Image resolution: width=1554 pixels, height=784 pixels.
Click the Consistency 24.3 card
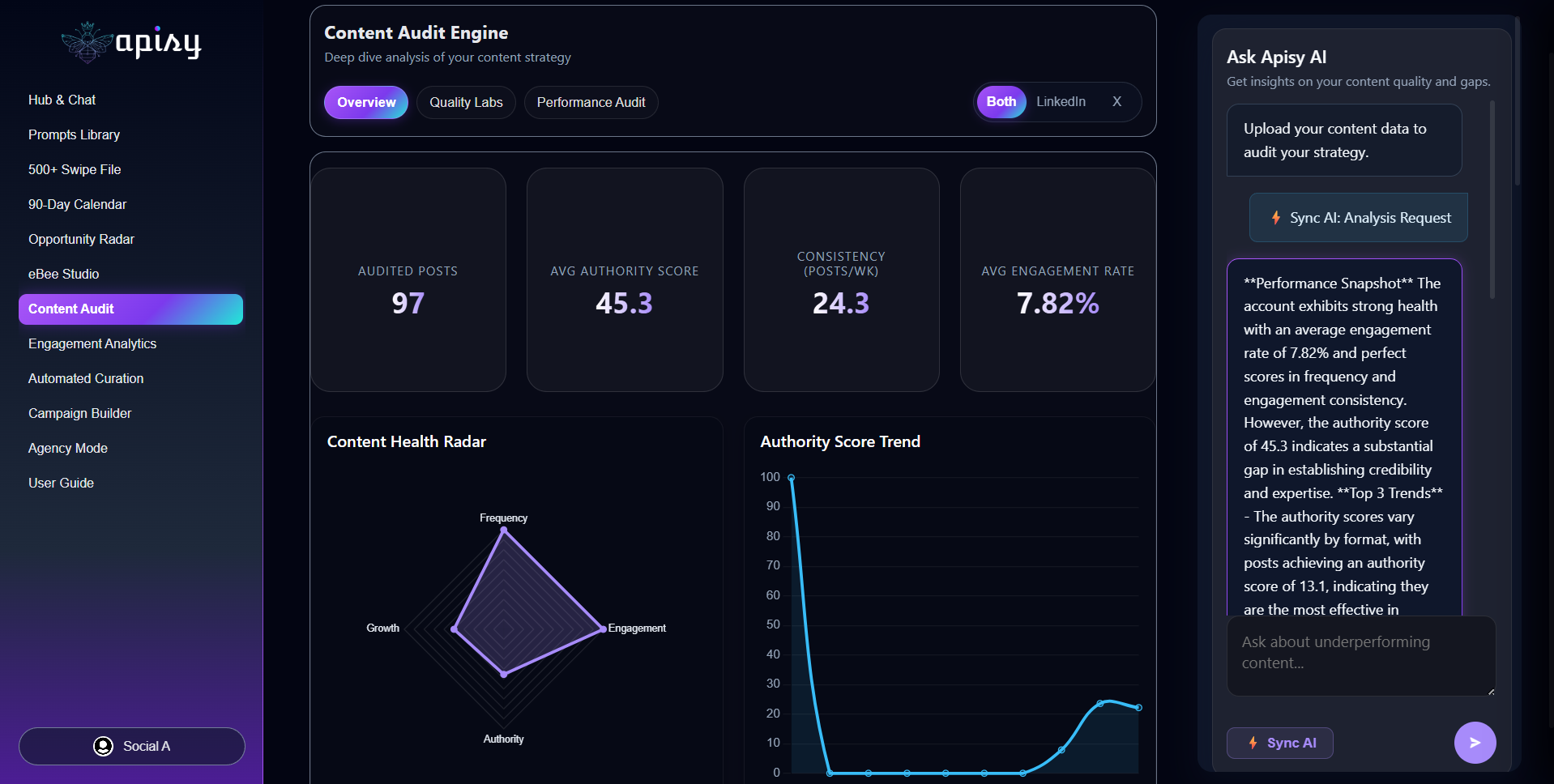click(x=841, y=280)
